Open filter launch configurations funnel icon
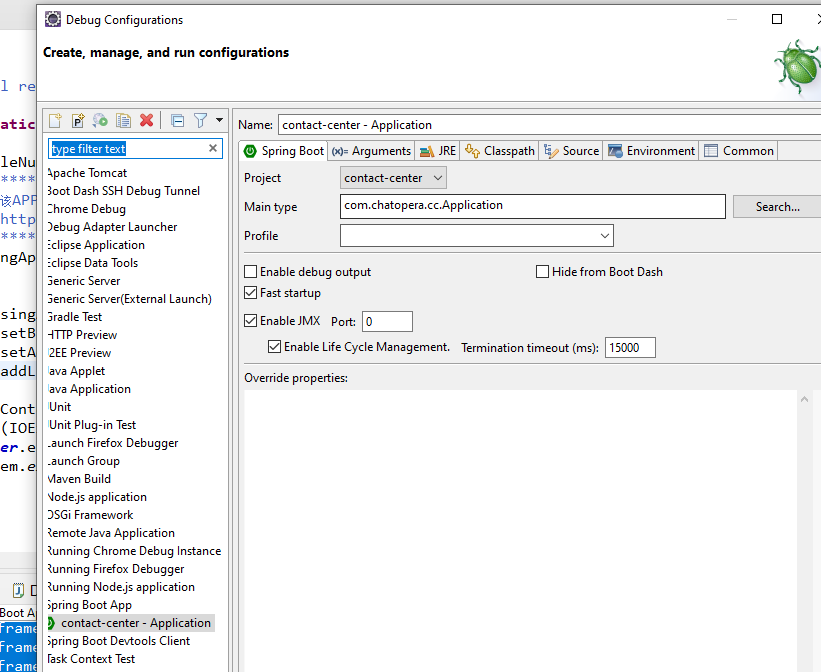Screen dimensions: 821x672 coord(201,121)
